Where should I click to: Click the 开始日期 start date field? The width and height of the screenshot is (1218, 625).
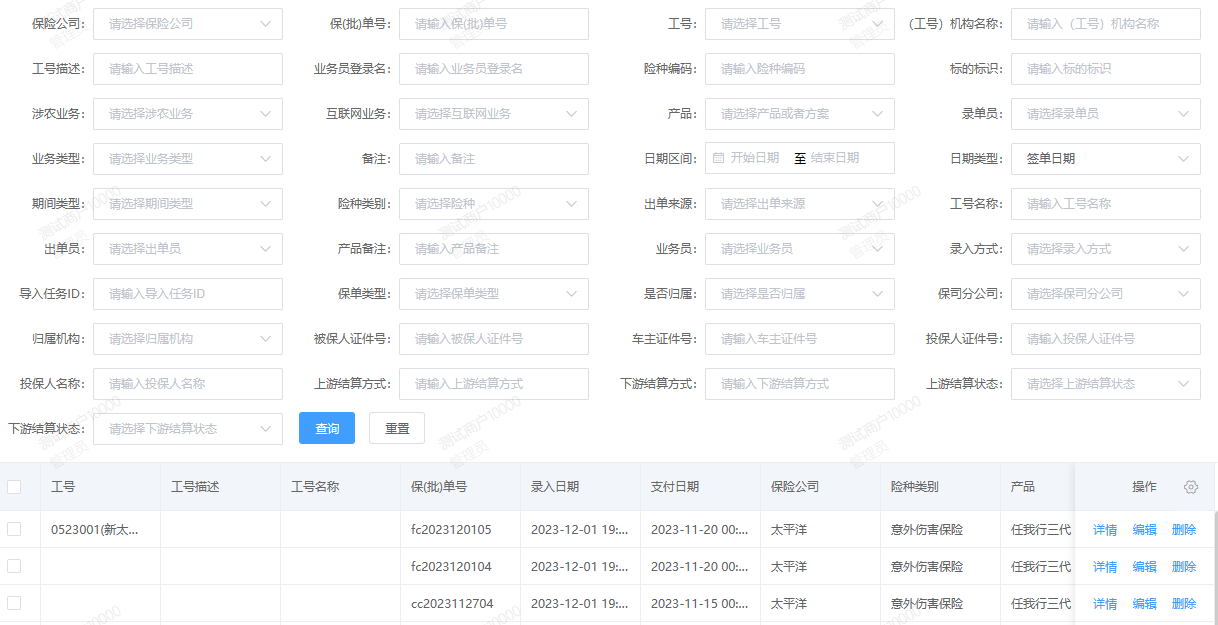pyautogui.click(x=755, y=158)
